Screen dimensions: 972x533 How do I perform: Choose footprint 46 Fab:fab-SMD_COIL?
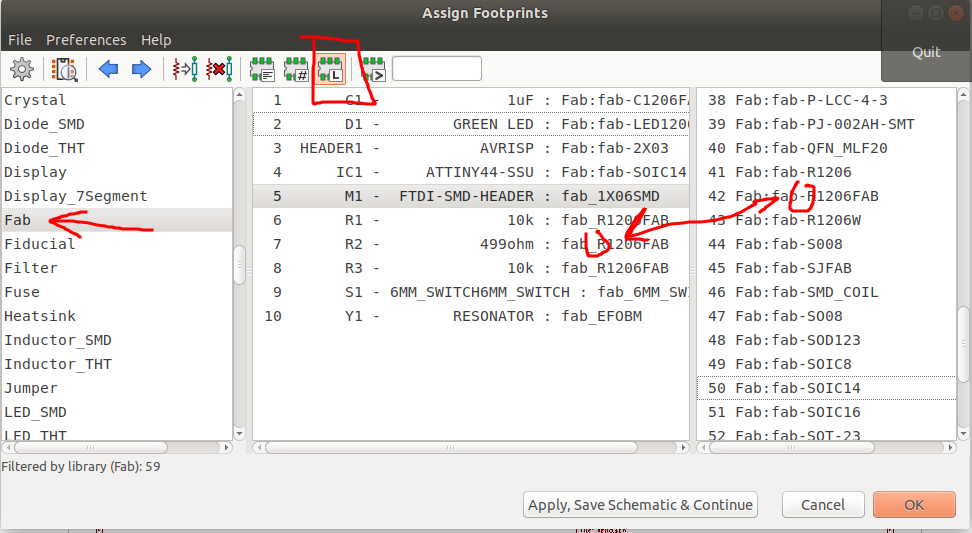pos(826,292)
